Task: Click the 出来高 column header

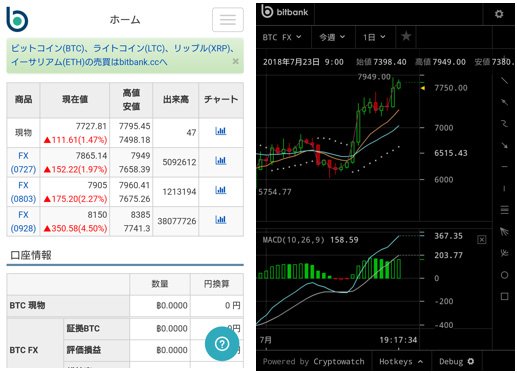Action: tap(176, 99)
